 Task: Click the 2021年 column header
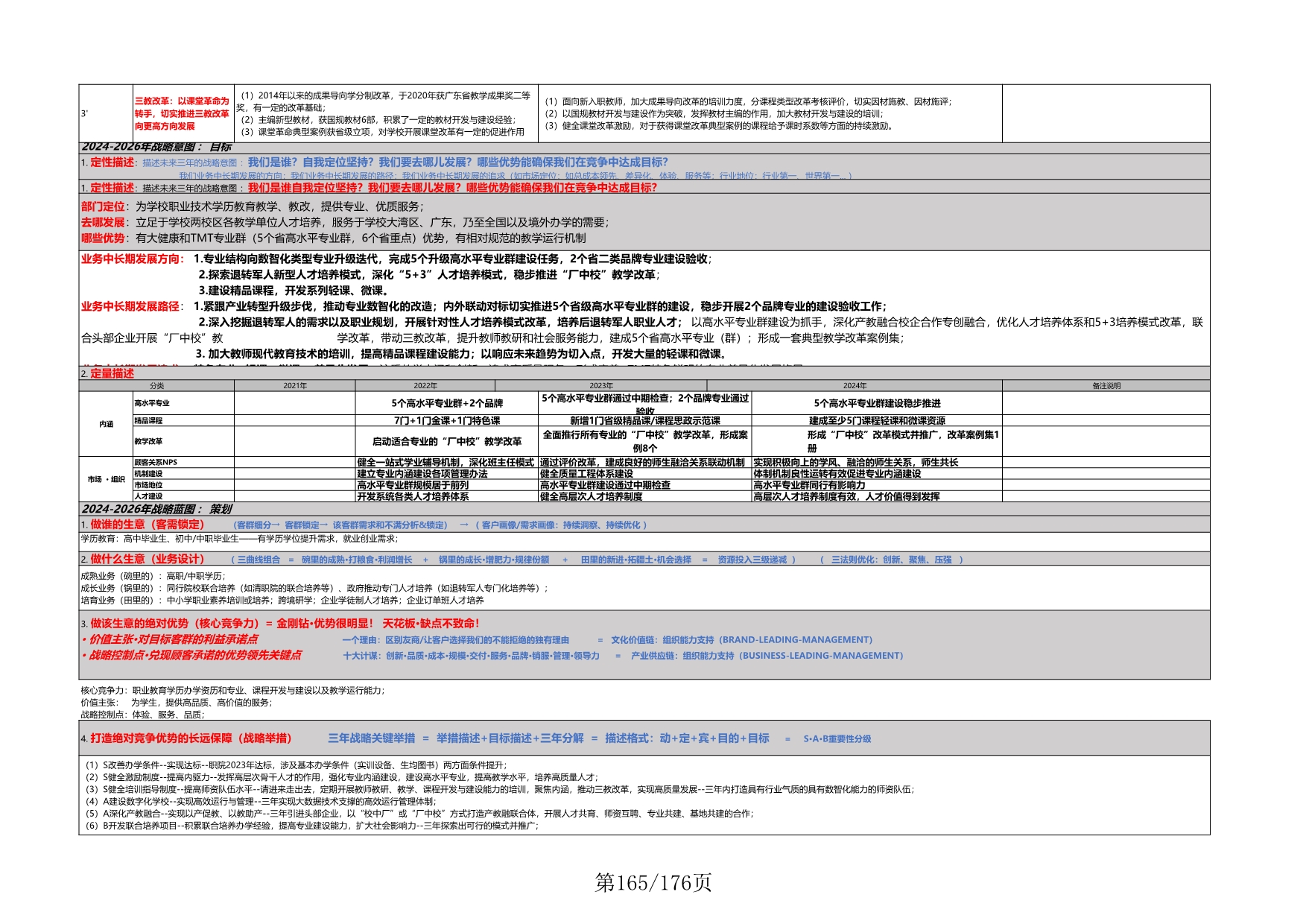click(295, 386)
